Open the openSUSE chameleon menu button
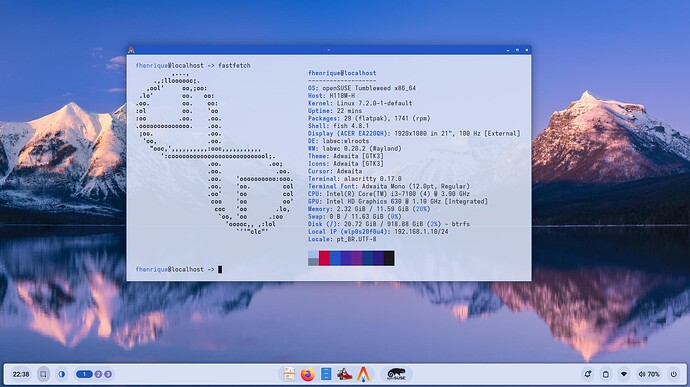690x387 pixels. [x=396, y=374]
